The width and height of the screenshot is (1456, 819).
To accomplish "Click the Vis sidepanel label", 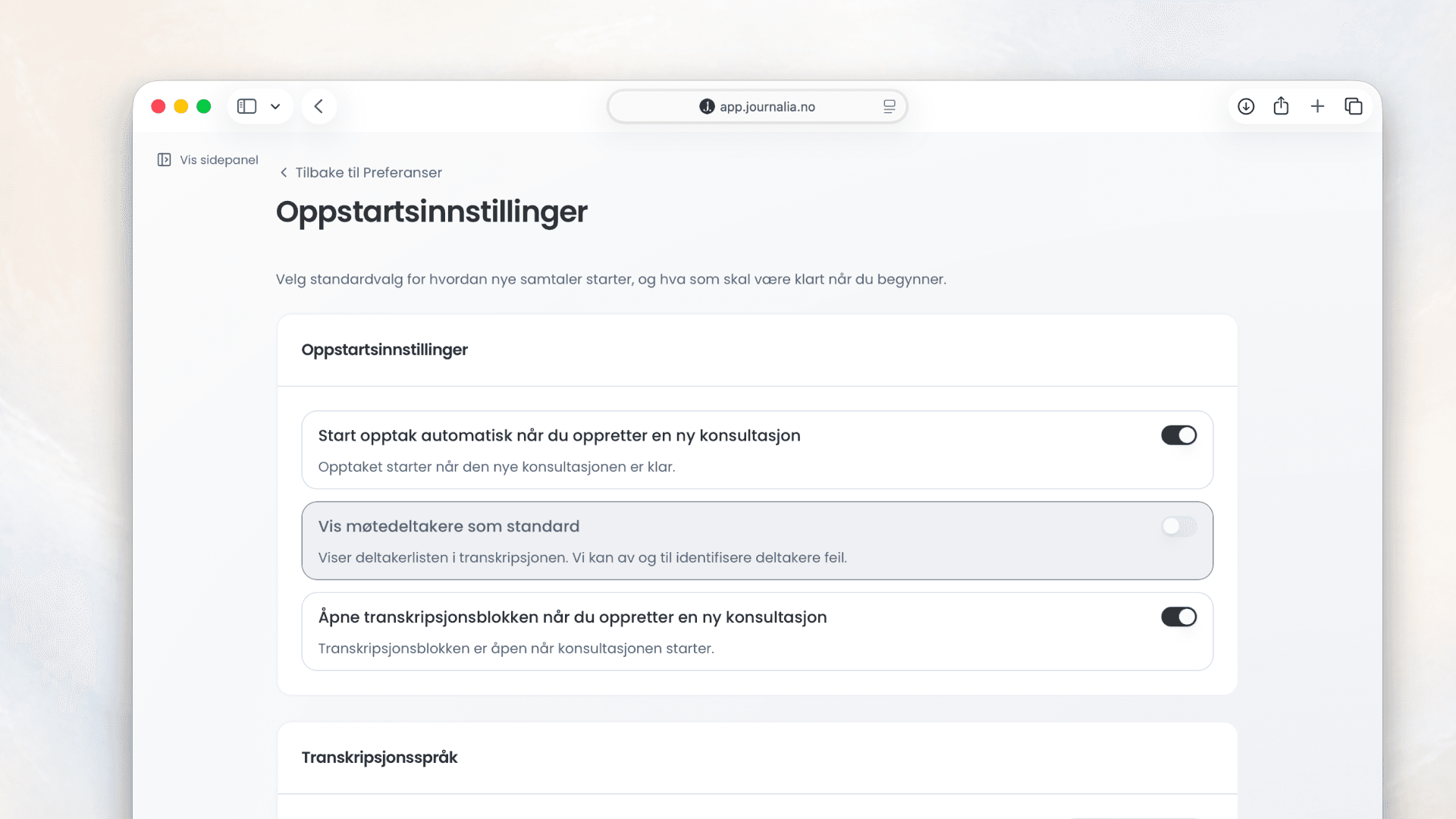I will pos(219,160).
